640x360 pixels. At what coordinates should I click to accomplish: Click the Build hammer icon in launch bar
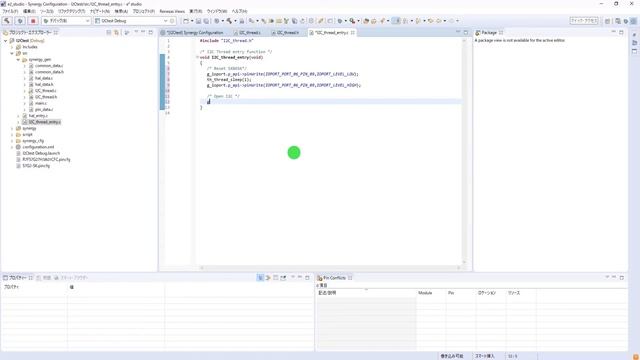[x=7, y=20]
